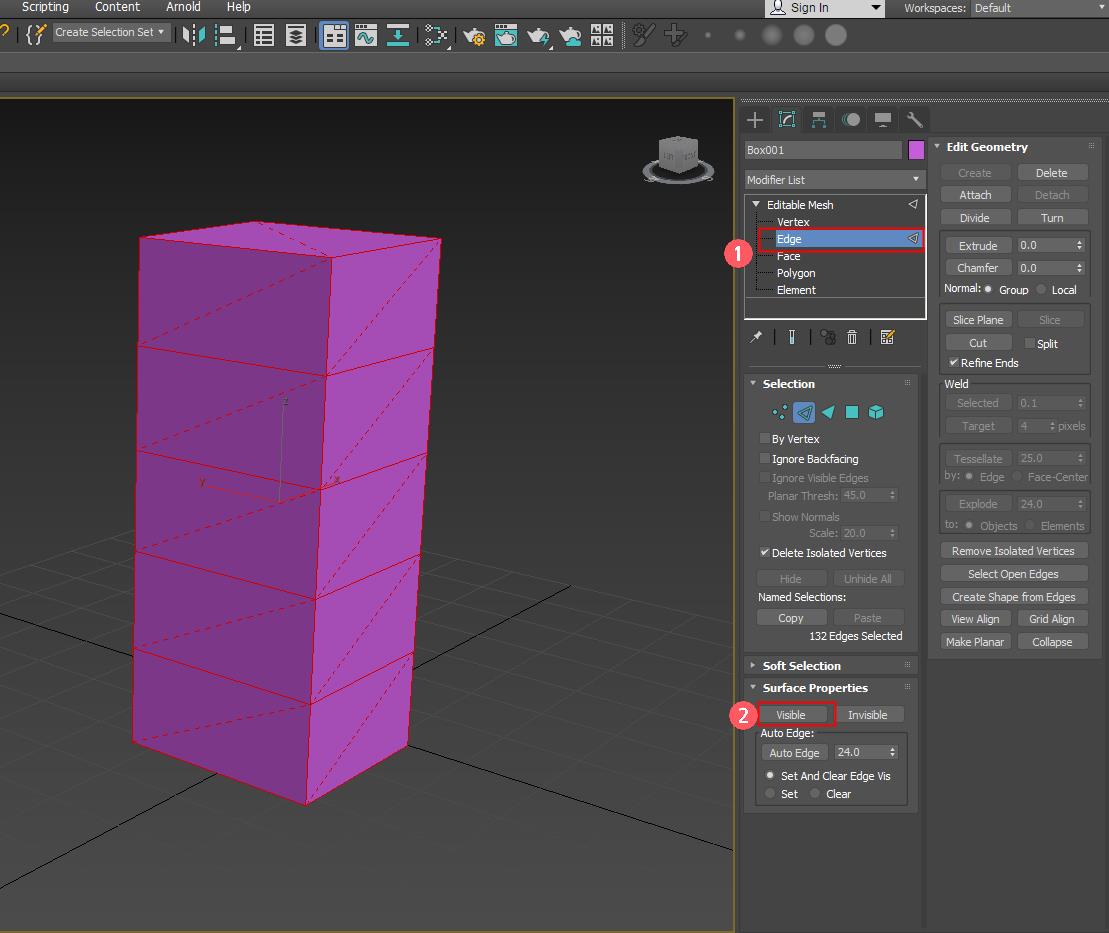Select Vertex sub-object icon in Selection
Screen dimensions: 1109x933
[x=779, y=412]
